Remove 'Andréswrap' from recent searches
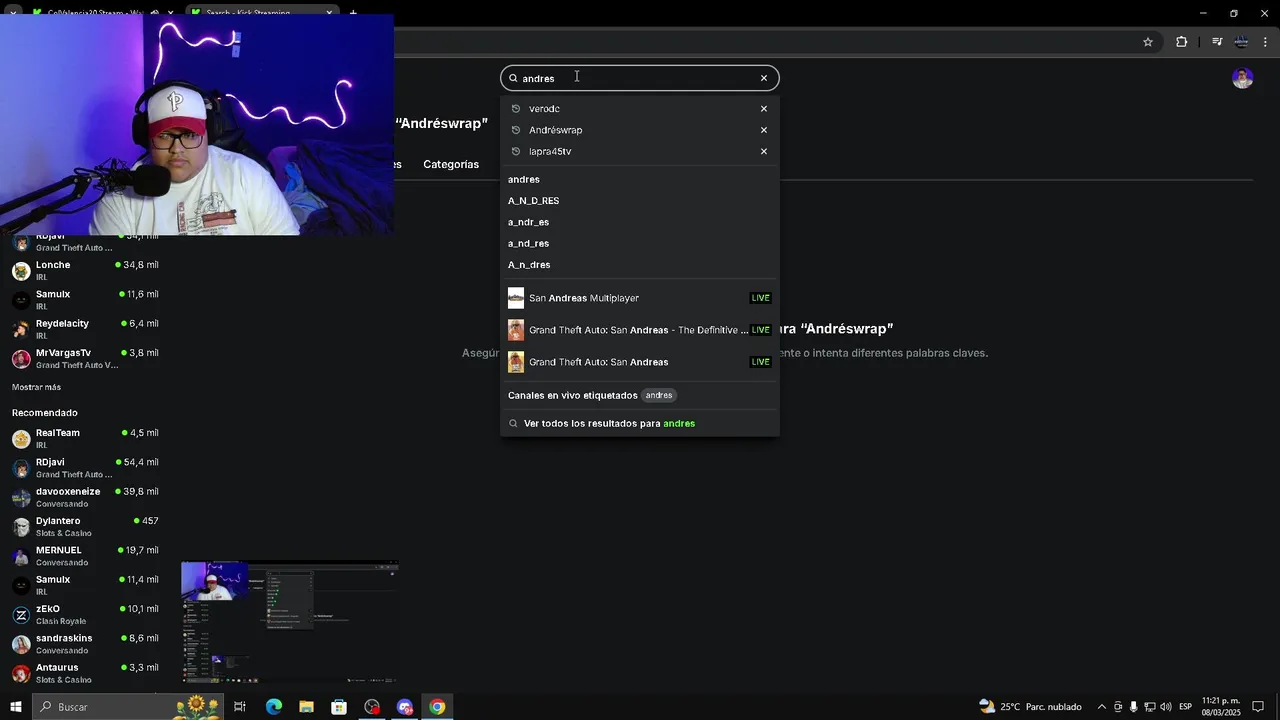1280x720 pixels. (x=764, y=130)
